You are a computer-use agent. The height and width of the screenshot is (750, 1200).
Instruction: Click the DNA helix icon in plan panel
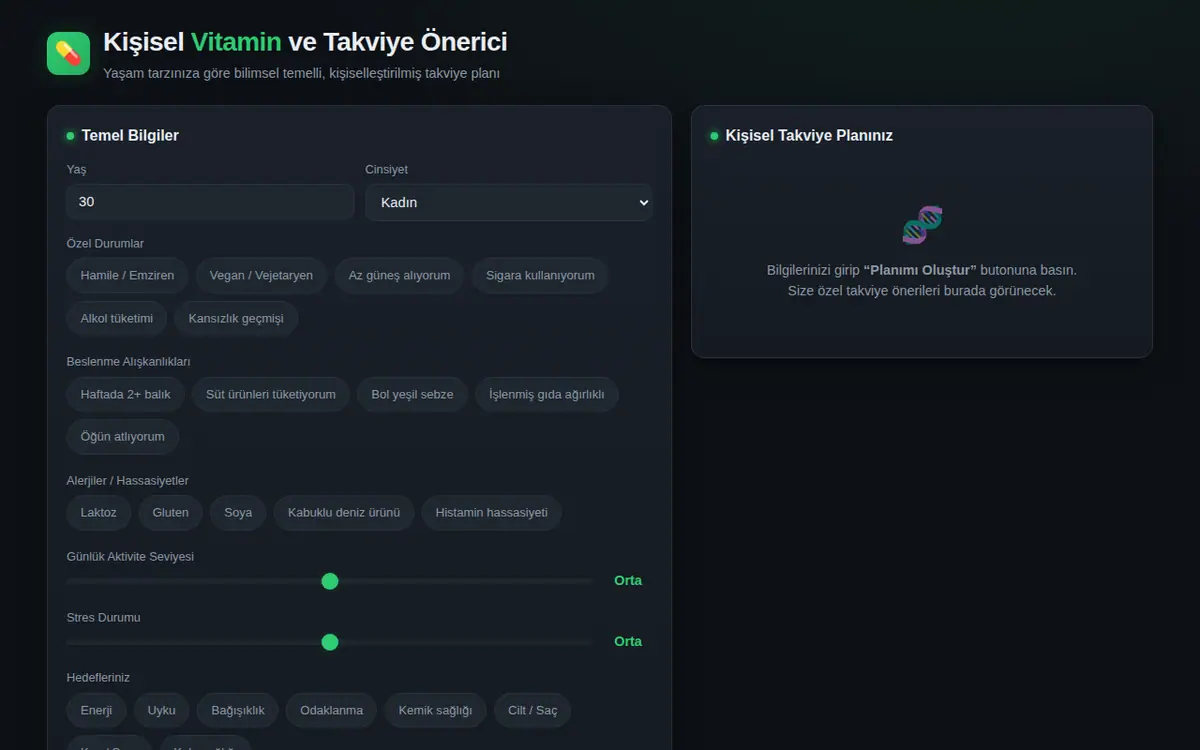coord(922,225)
